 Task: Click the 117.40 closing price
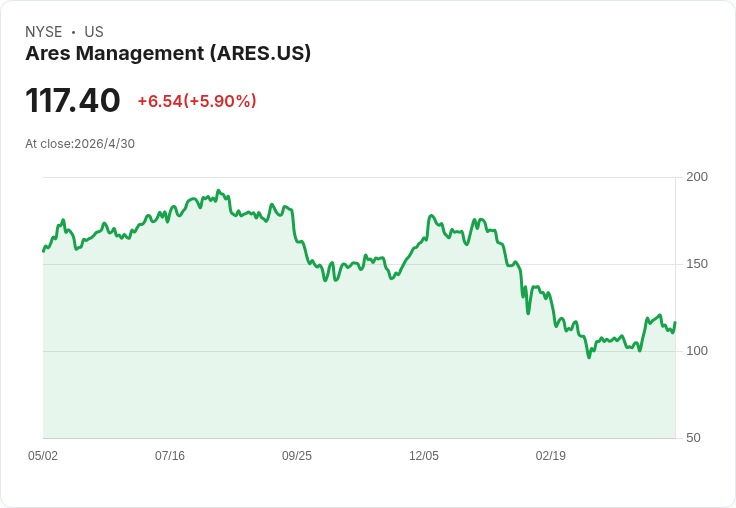click(x=73, y=100)
